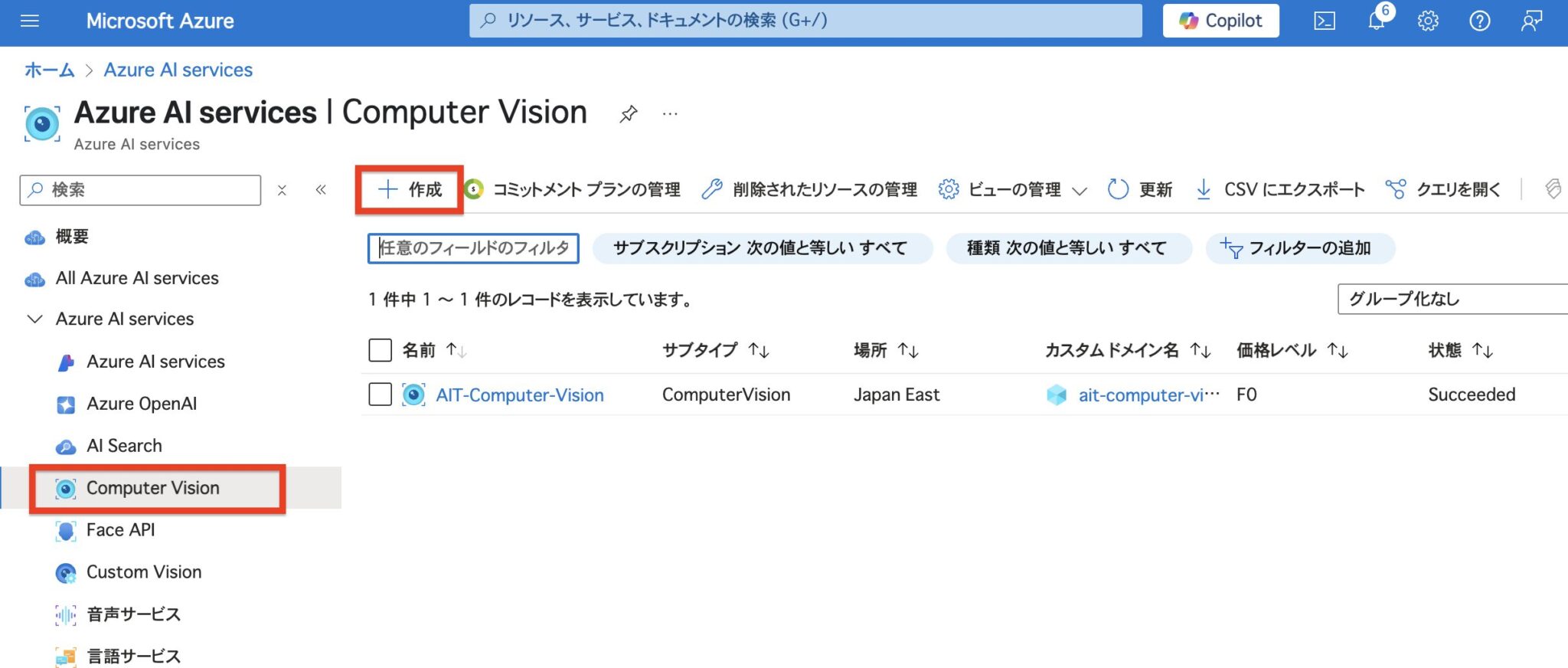Check the AIT-Computer-Vision row checkbox
The width and height of the screenshot is (1568, 668).
click(380, 393)
